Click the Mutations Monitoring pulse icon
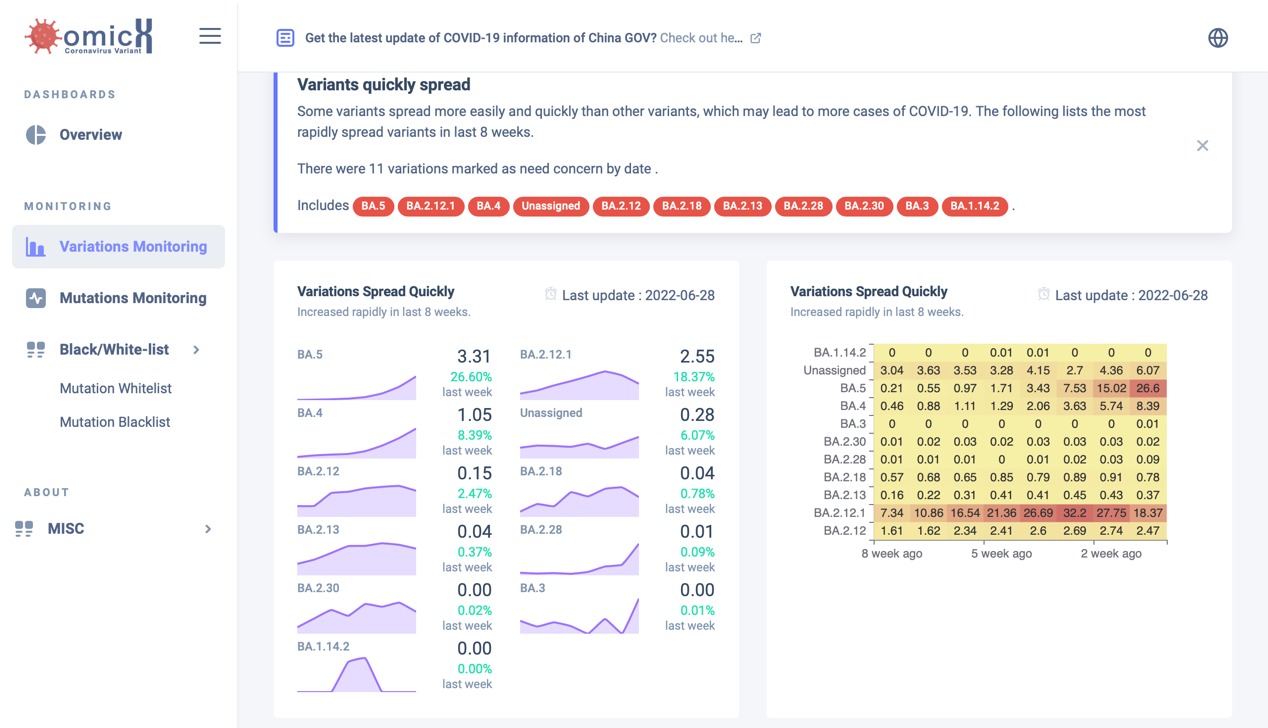The width and height of the screenshot is (1268, 728). (36, 298)
